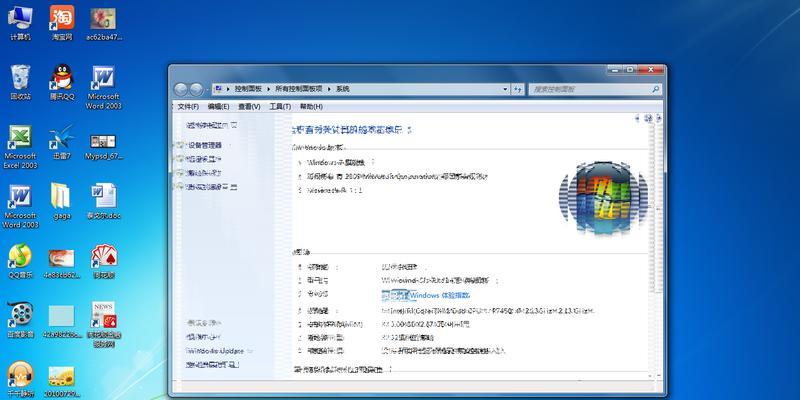
Task: Go back in the System window
Action: pos(181,89)
